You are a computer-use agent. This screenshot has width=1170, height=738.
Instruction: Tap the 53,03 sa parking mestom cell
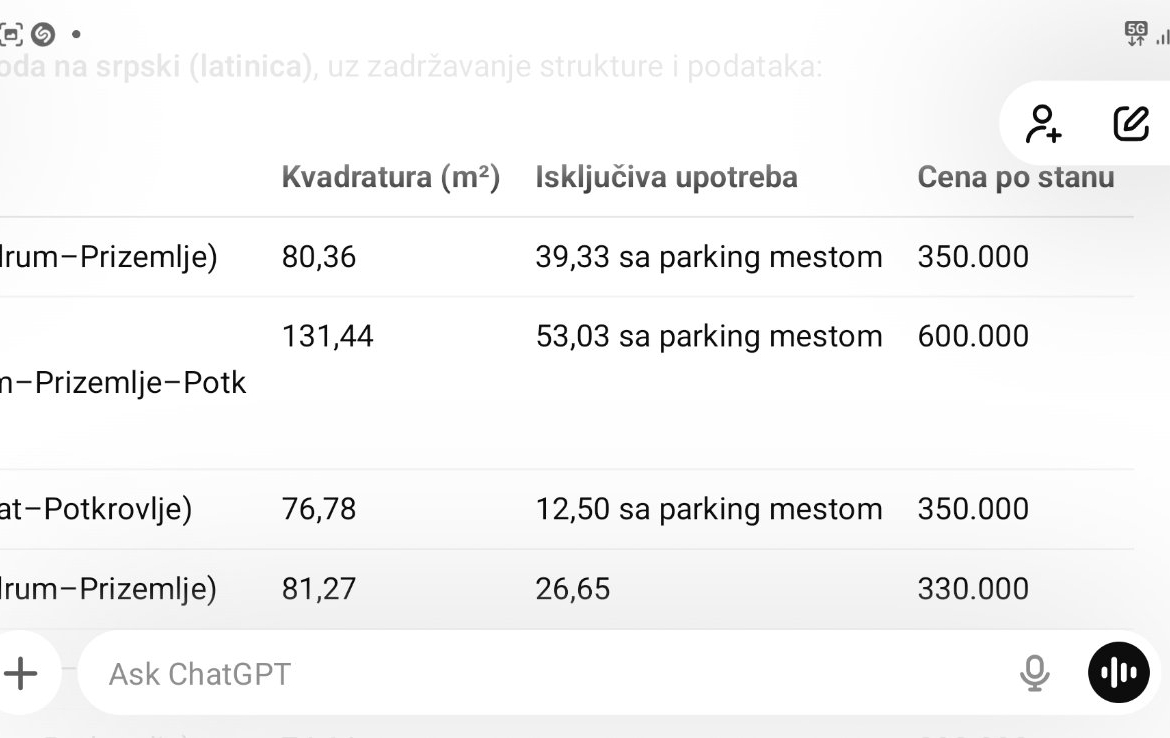[x=709, y=337]
